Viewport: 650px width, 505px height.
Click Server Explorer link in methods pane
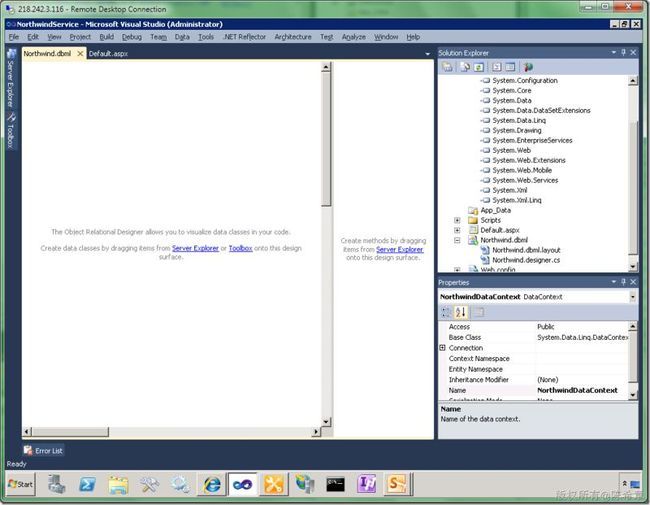point(400,249)
